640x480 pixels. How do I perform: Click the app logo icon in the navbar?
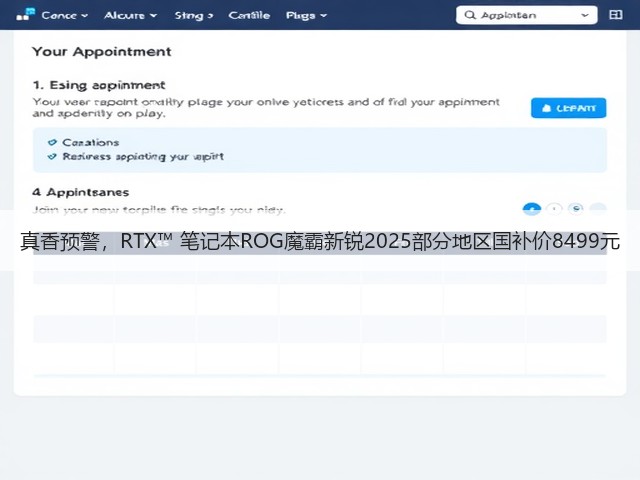tap(25, 15)
